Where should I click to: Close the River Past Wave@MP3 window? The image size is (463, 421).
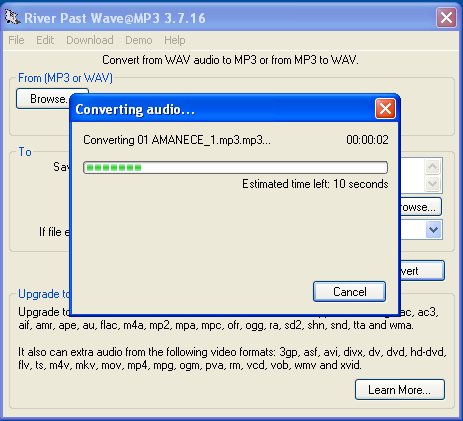pos(446,18)
